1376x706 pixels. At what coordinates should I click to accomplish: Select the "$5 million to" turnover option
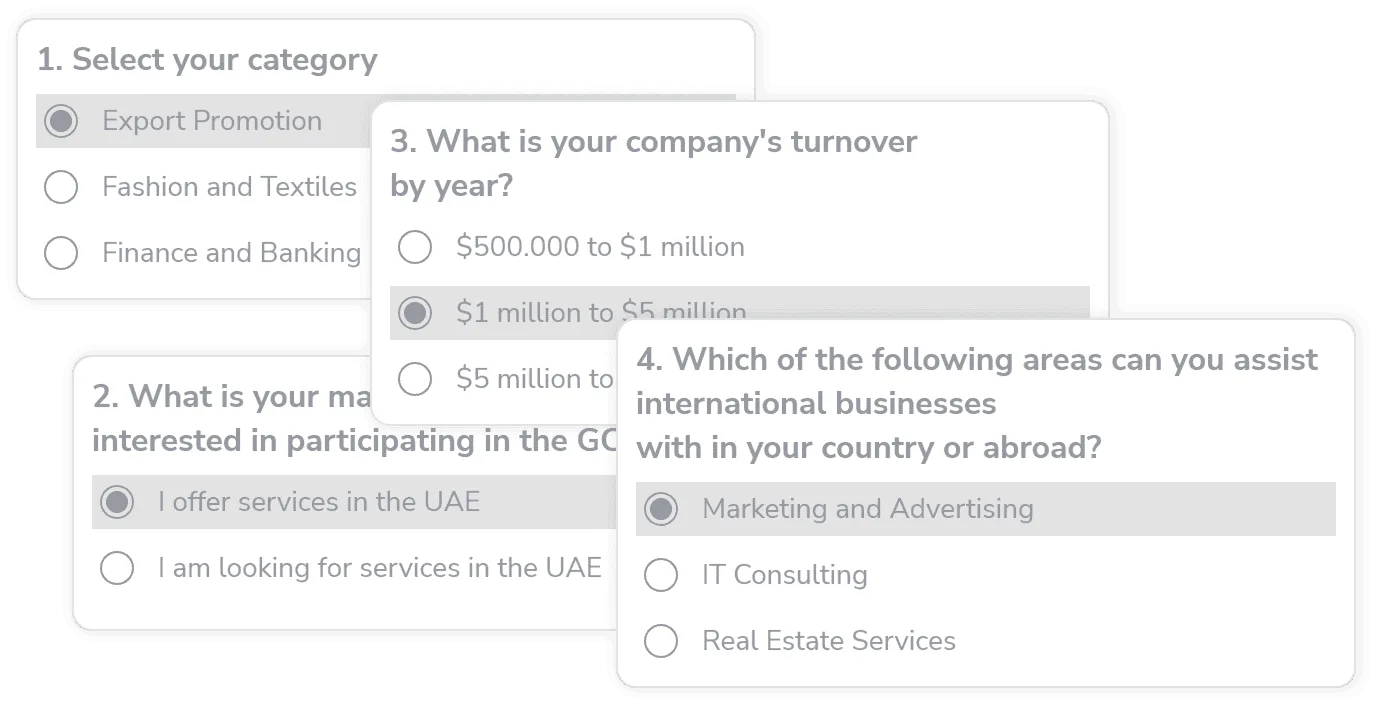click(x=415, y=379)
